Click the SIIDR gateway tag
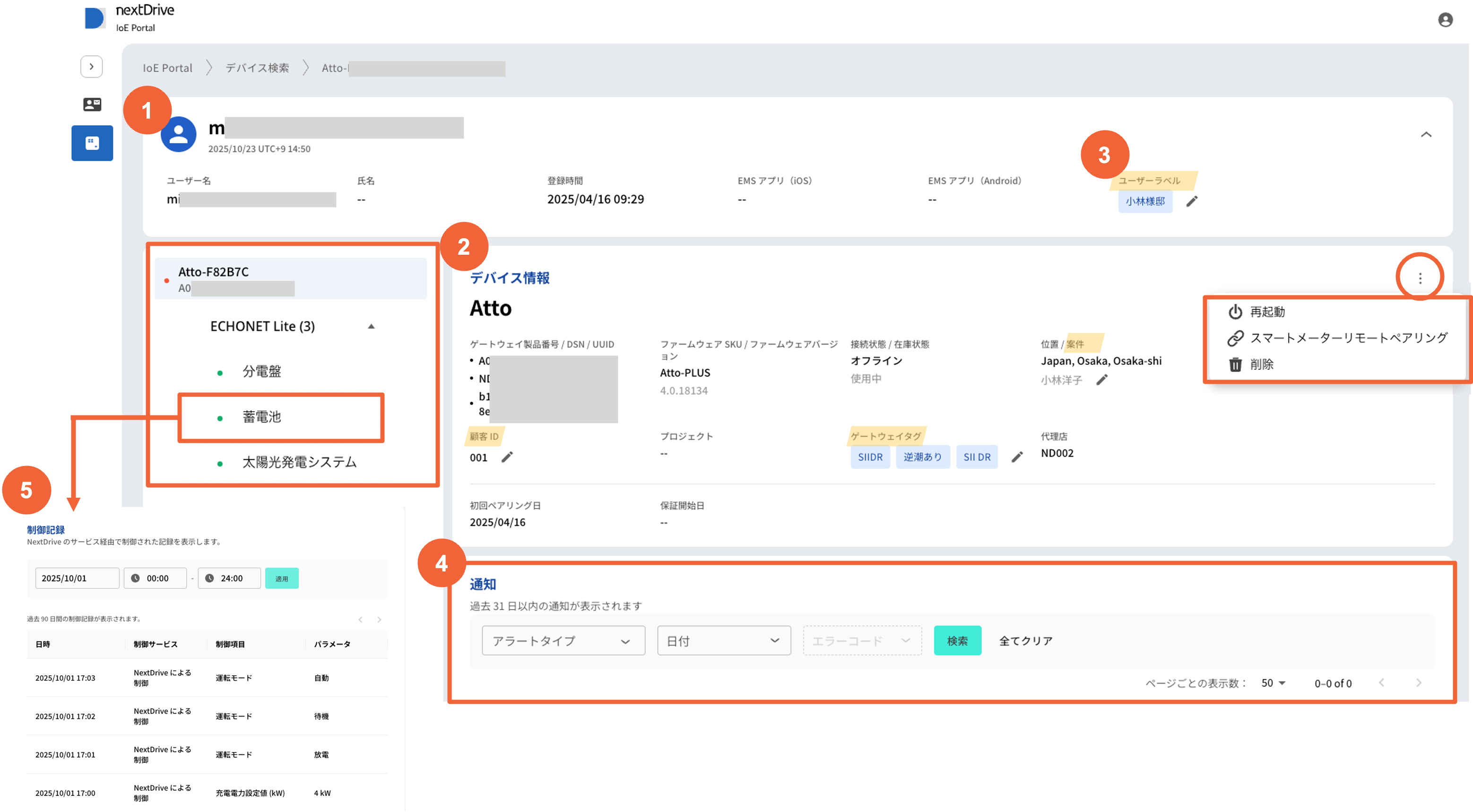 [x=870, y=457]
